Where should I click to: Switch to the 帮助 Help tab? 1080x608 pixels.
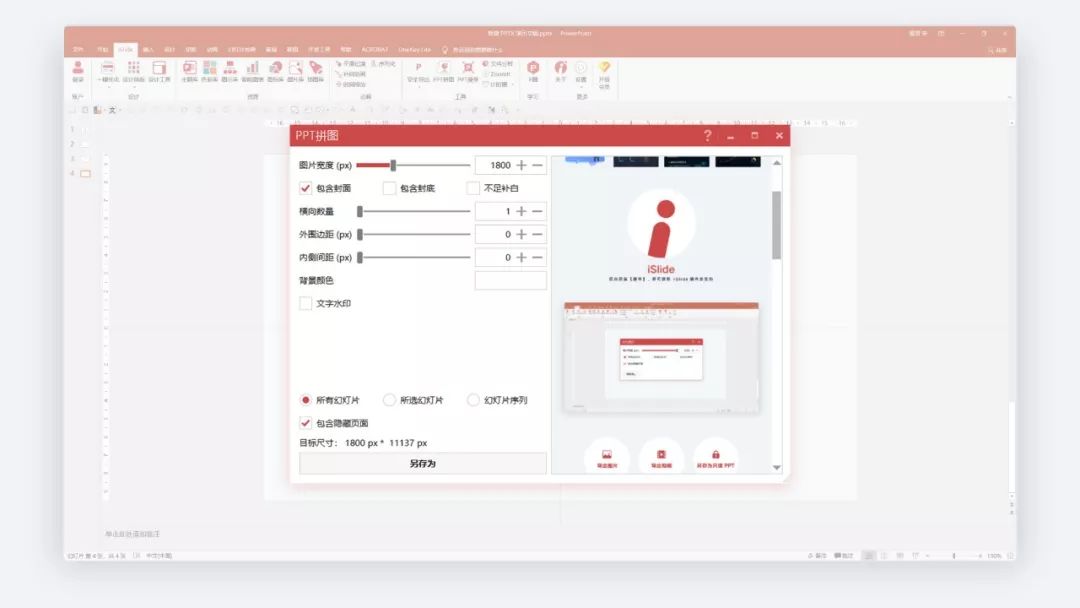click(x=346, y=50)
